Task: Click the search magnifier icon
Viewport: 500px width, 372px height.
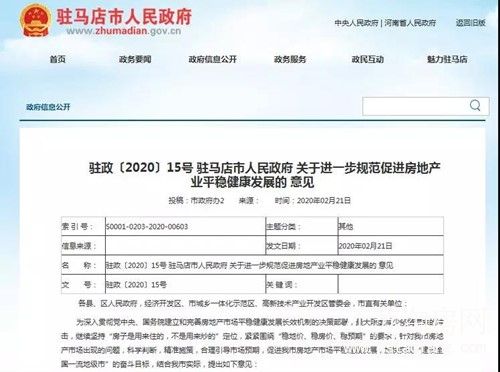Action: coord(475,106)
